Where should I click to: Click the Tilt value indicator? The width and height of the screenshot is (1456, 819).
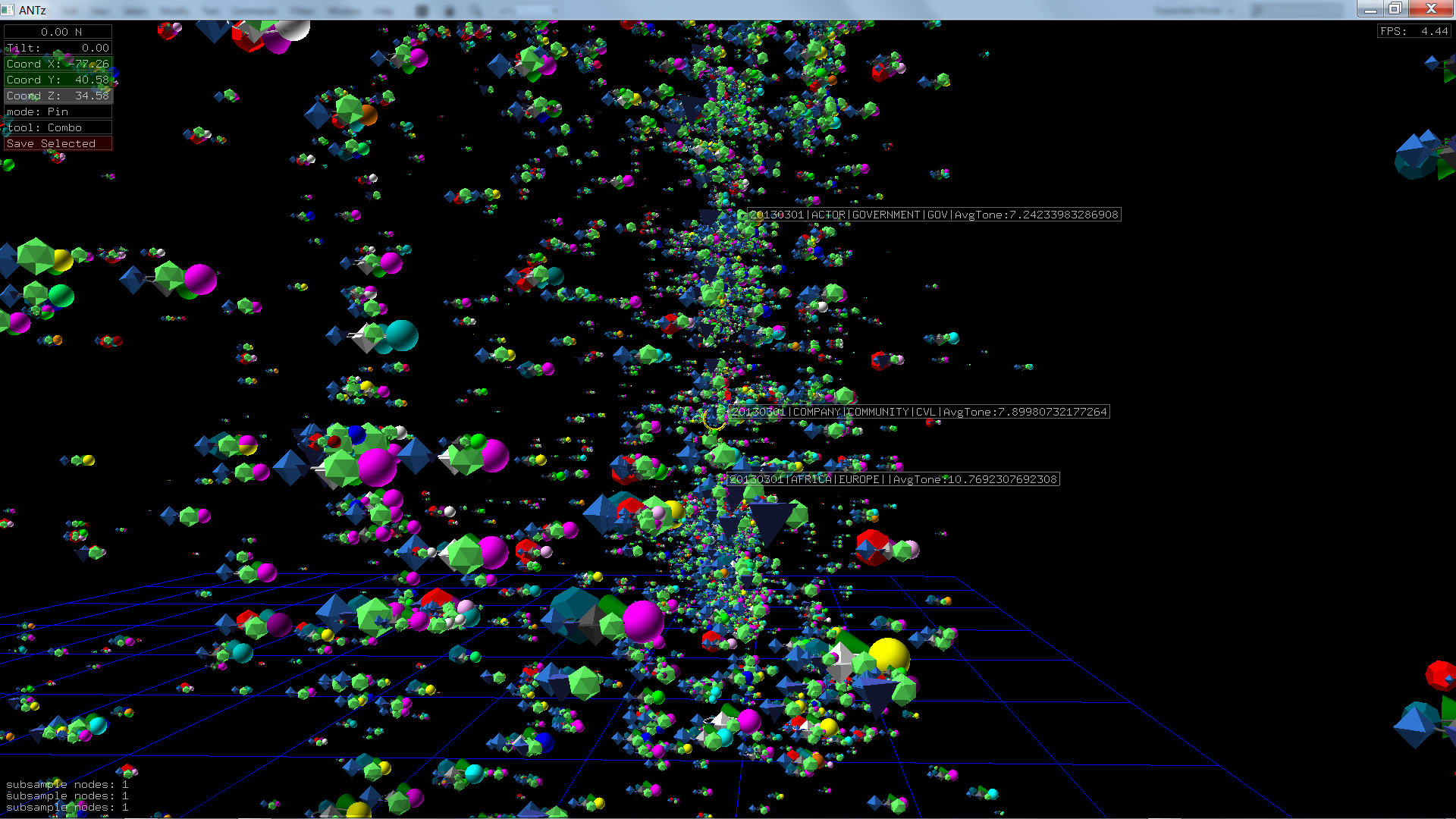pyautogui.click(x=58, y=48)
